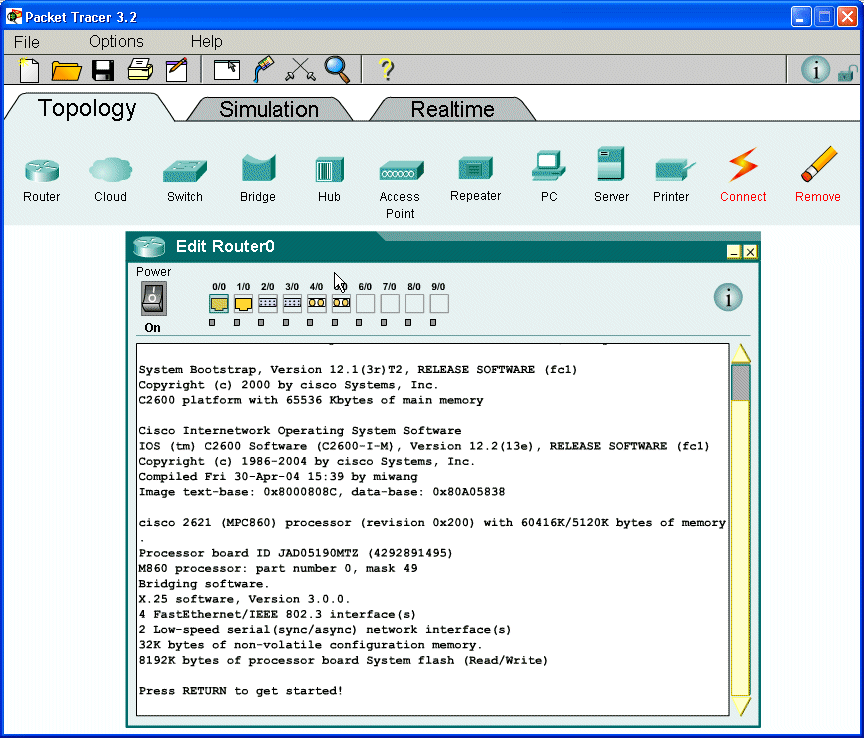
Task: Minimize the Packet Tracer window
Action: (x=801, y=17)
